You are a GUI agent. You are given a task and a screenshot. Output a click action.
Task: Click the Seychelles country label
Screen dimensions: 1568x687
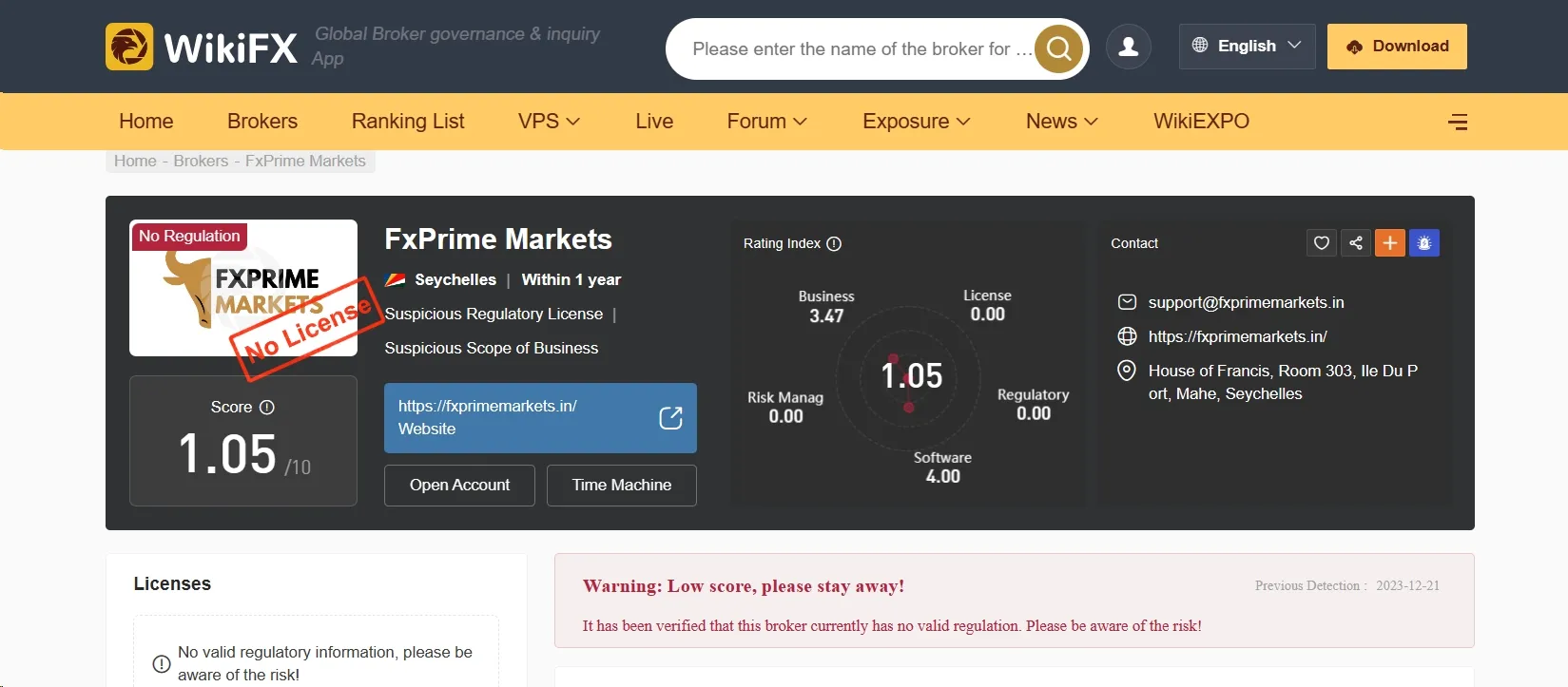[455, 279]
